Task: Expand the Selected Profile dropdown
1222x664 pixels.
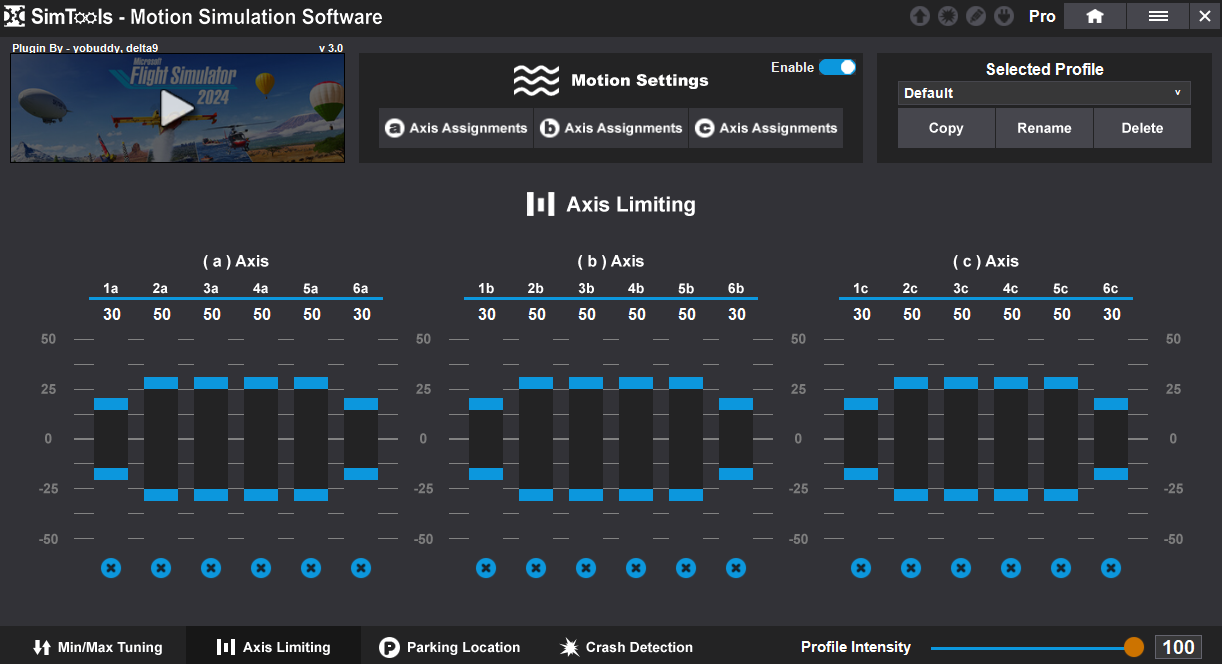Action: pyautogui.click(x=1044, y=93)
